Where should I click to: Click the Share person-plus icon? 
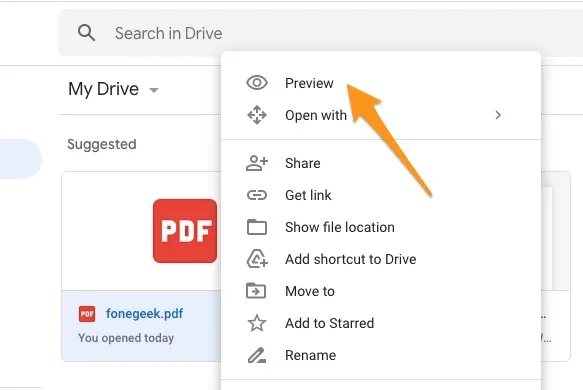257,163
